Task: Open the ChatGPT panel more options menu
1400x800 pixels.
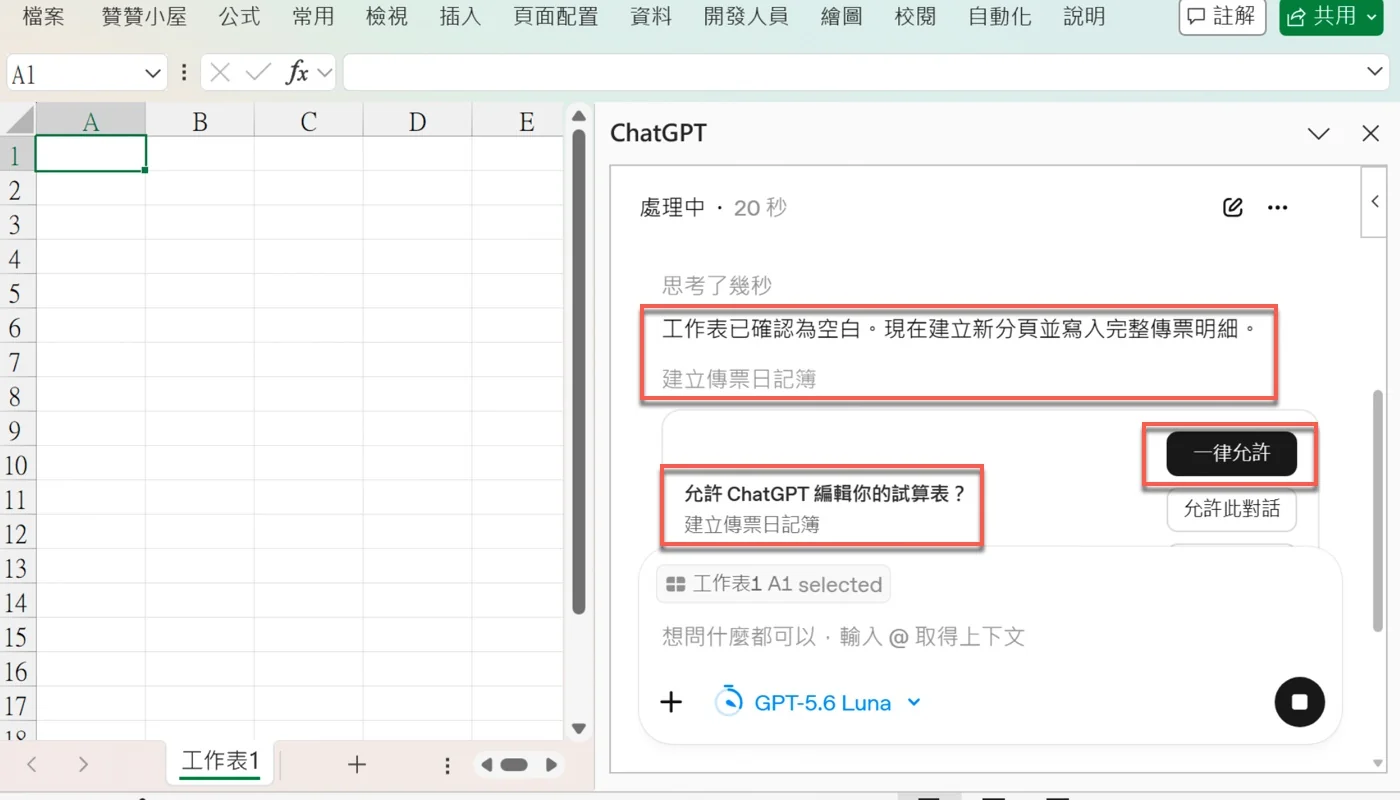Action: coord(1277,208)
